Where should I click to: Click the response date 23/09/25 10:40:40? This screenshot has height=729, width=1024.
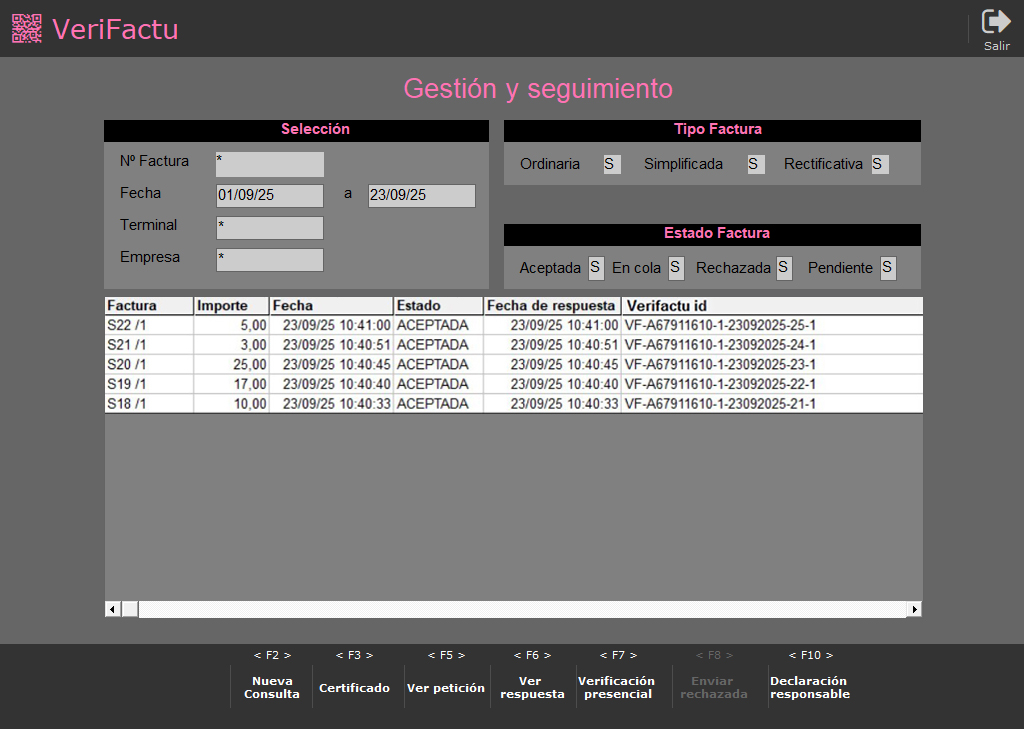[564, 384]
